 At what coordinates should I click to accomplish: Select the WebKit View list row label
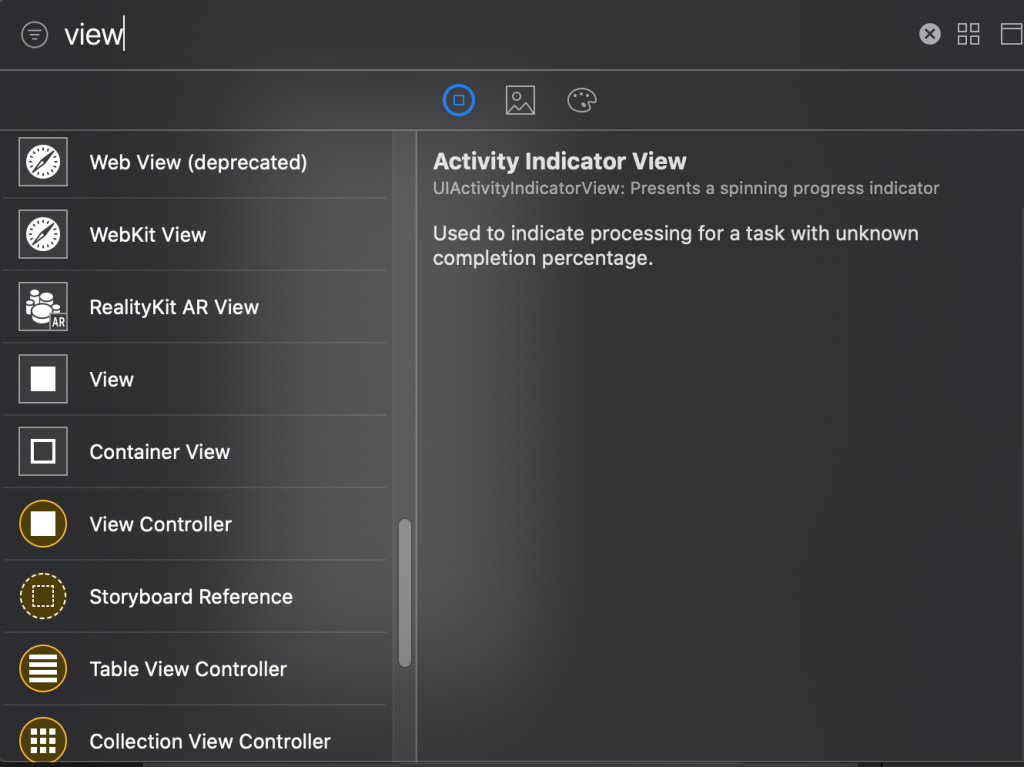[148, 235]
